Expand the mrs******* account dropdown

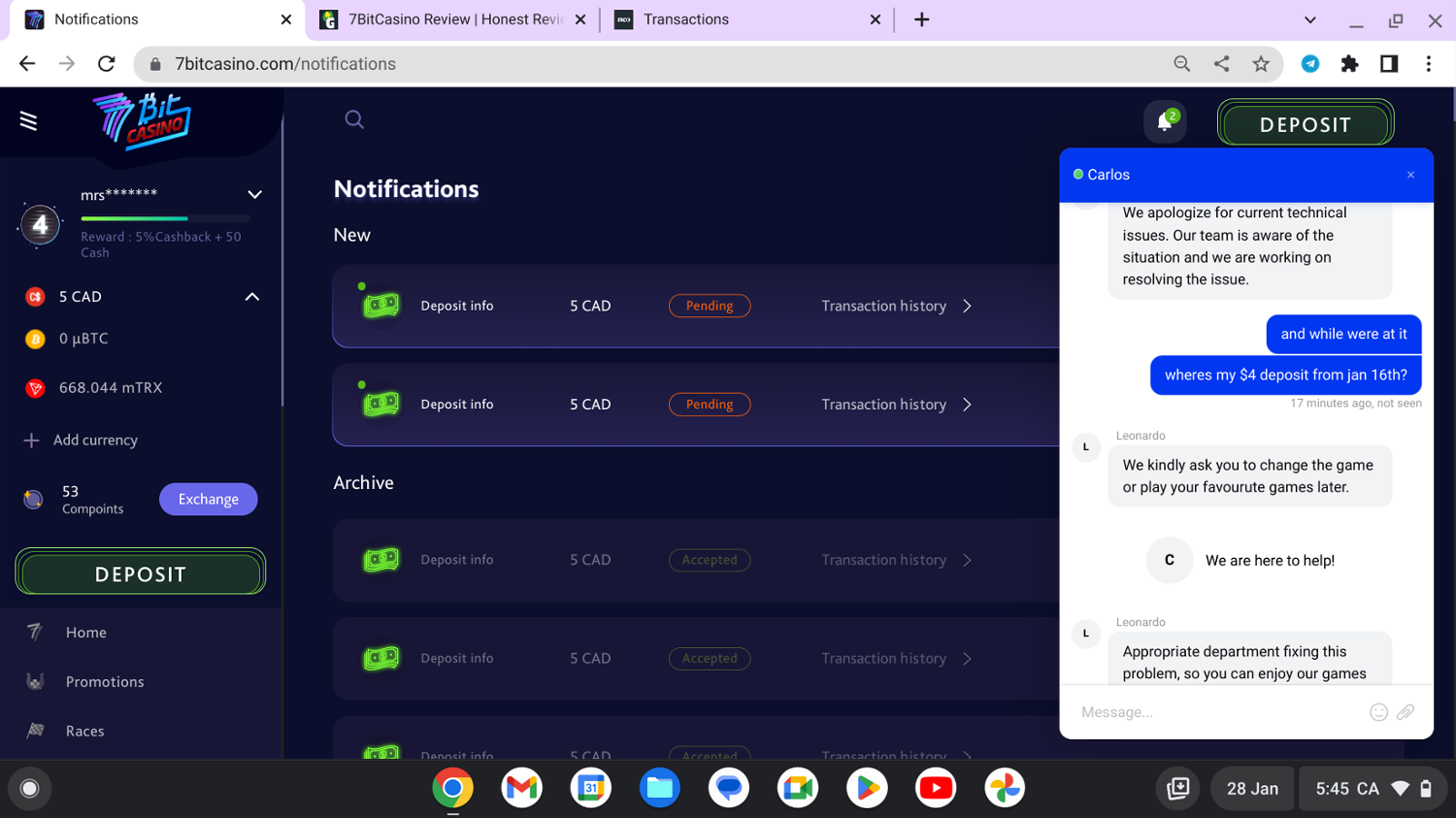point(254,195)
